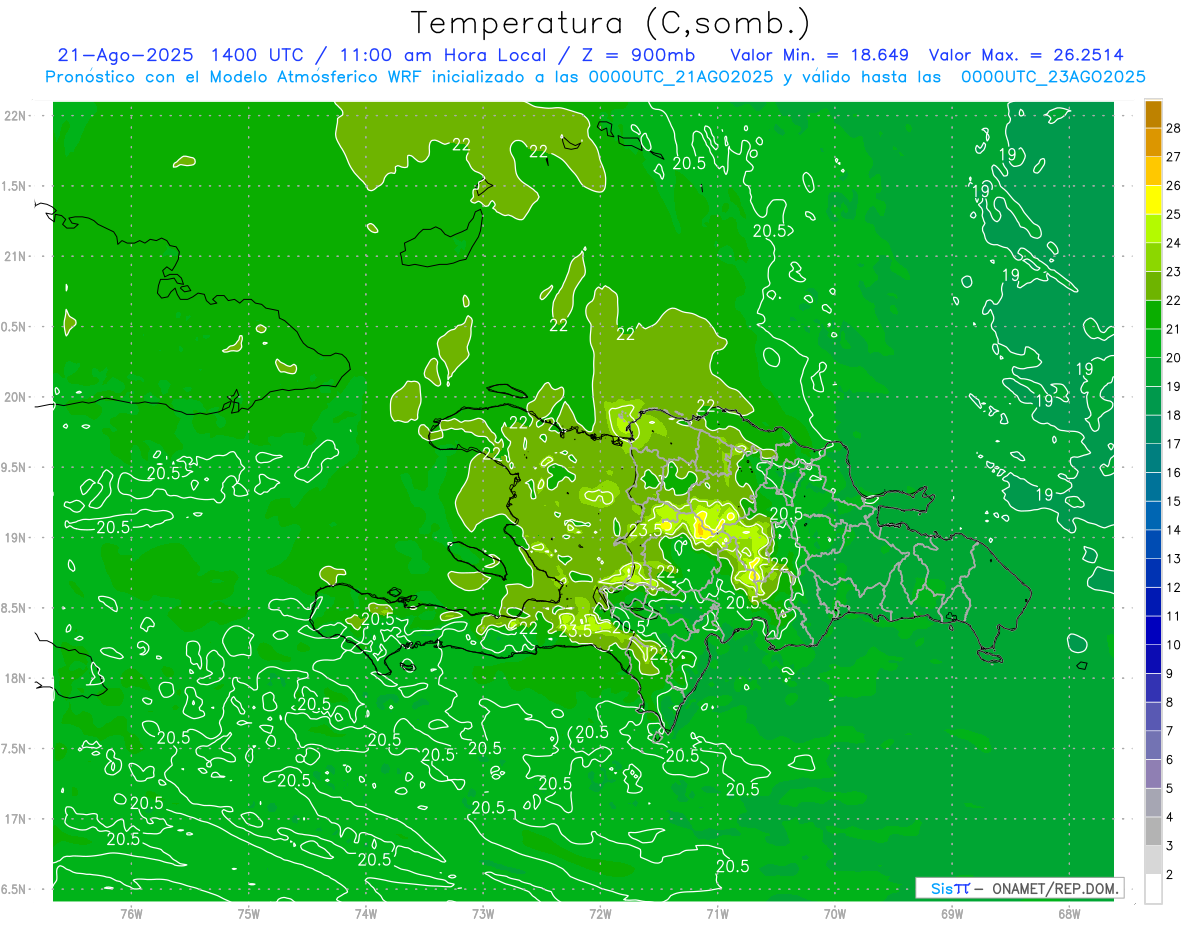This screenshot has width=1200, height=927.
Task: Click the '74W' longitude axis label
Action: coord(366,913)
